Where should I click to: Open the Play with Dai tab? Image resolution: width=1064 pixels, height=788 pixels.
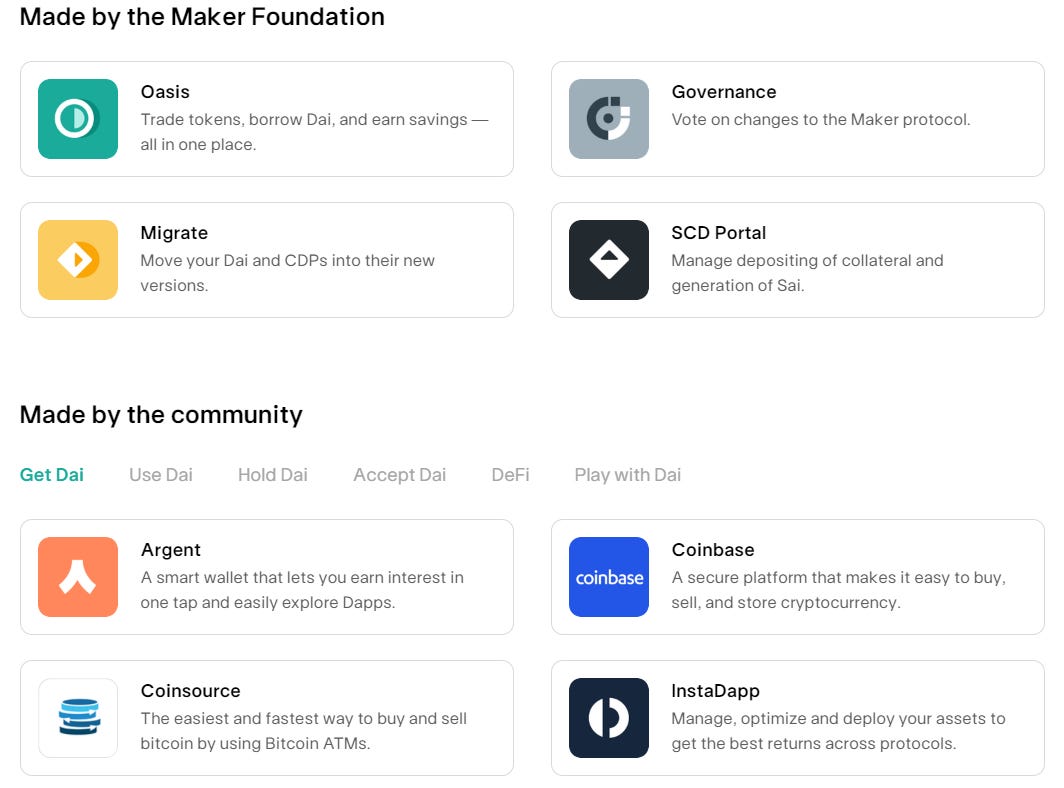(x=627, y=475)
